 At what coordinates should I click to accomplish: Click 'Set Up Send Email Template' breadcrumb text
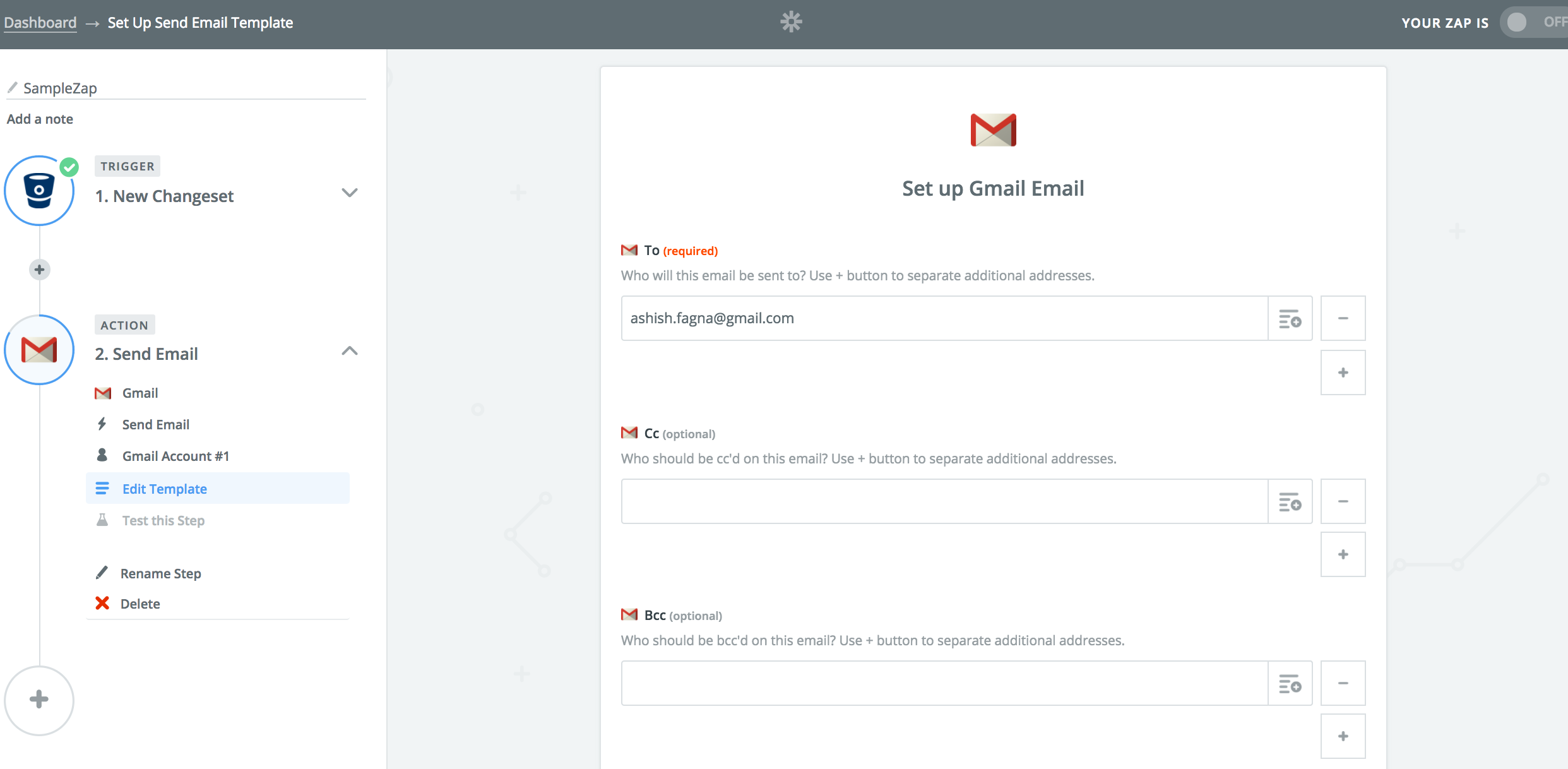(x=200, y=23)
